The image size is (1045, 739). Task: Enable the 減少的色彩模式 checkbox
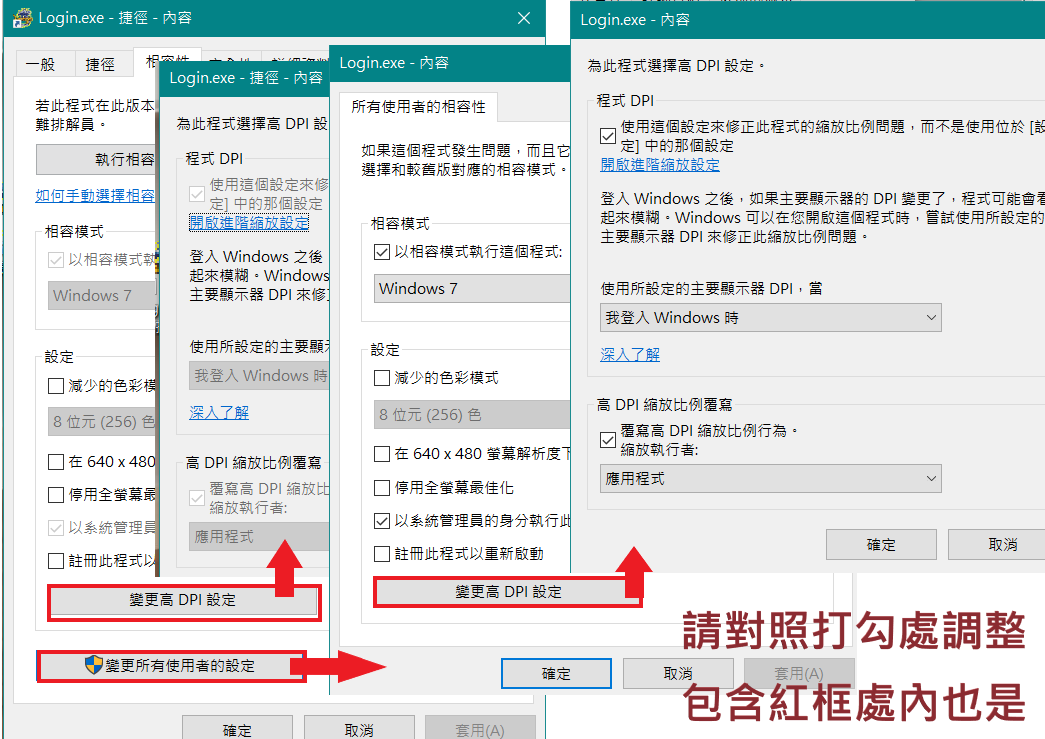click(381, 379)
